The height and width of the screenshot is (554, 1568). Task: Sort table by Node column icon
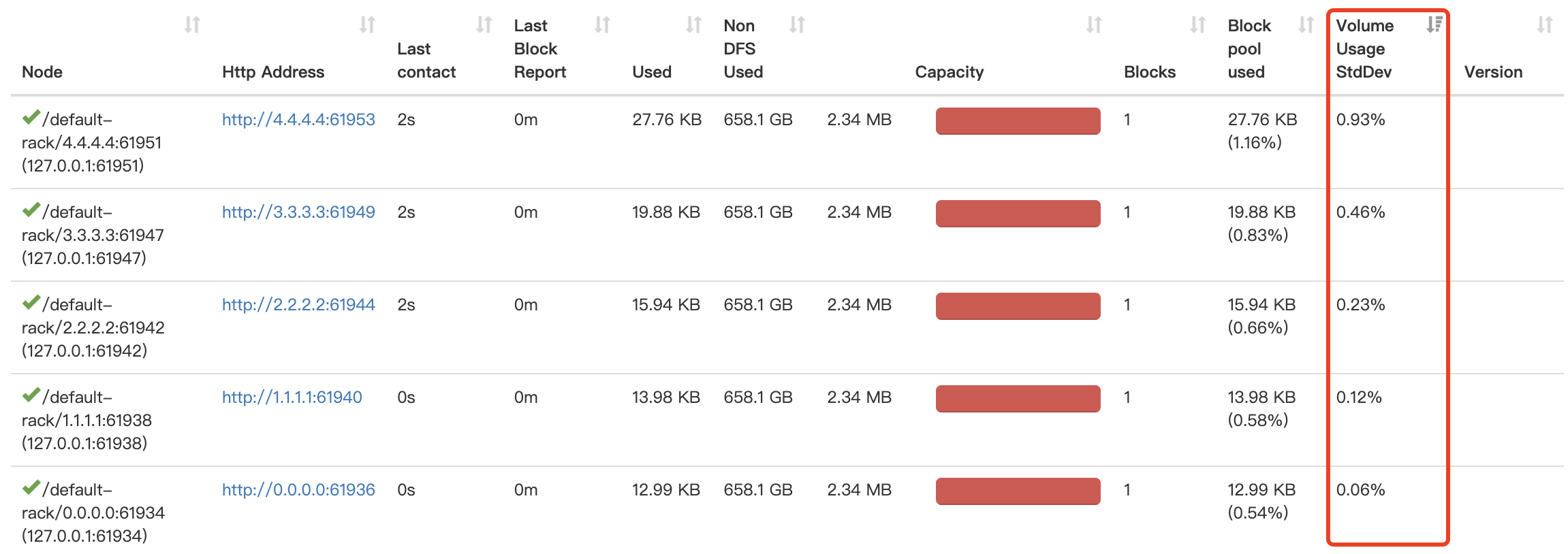[192, 25]
